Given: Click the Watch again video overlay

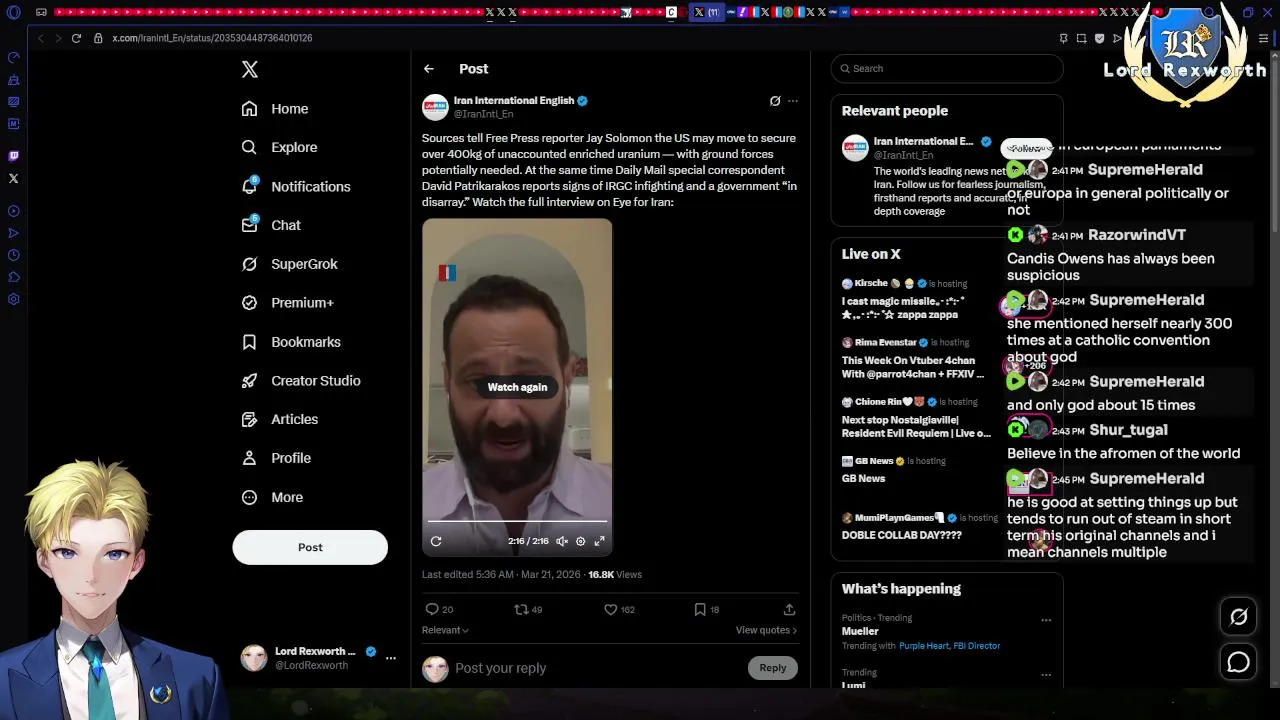Looking at the screenshot, I should point(517,387).
